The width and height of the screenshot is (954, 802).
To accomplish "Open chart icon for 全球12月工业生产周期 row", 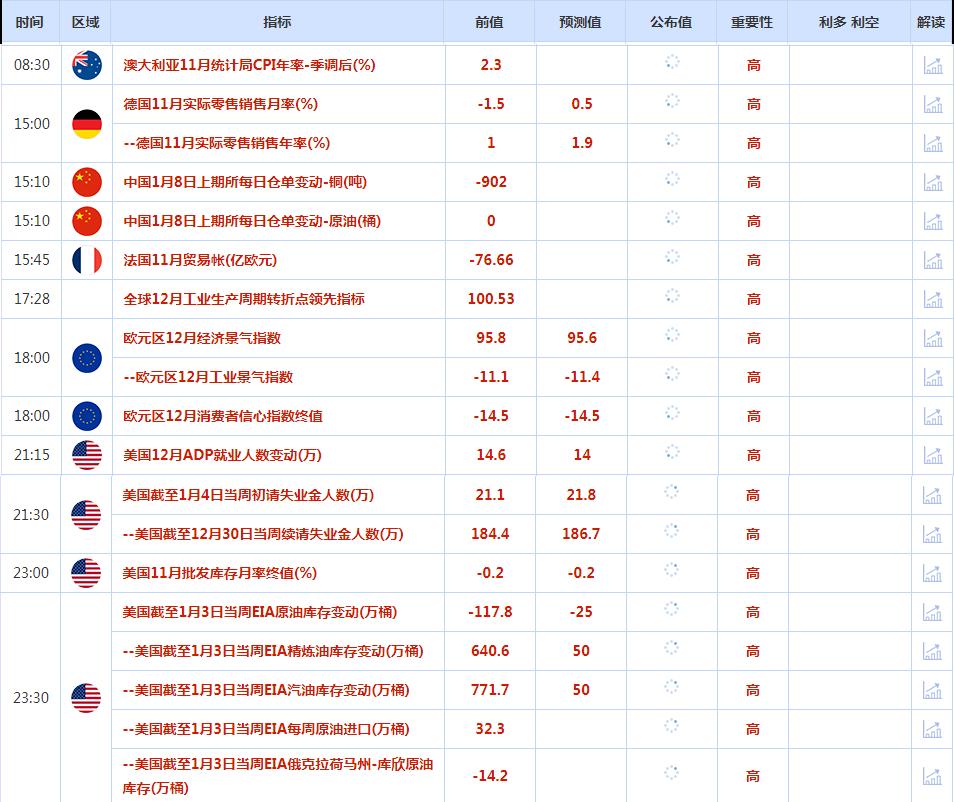I will point(933,299).
